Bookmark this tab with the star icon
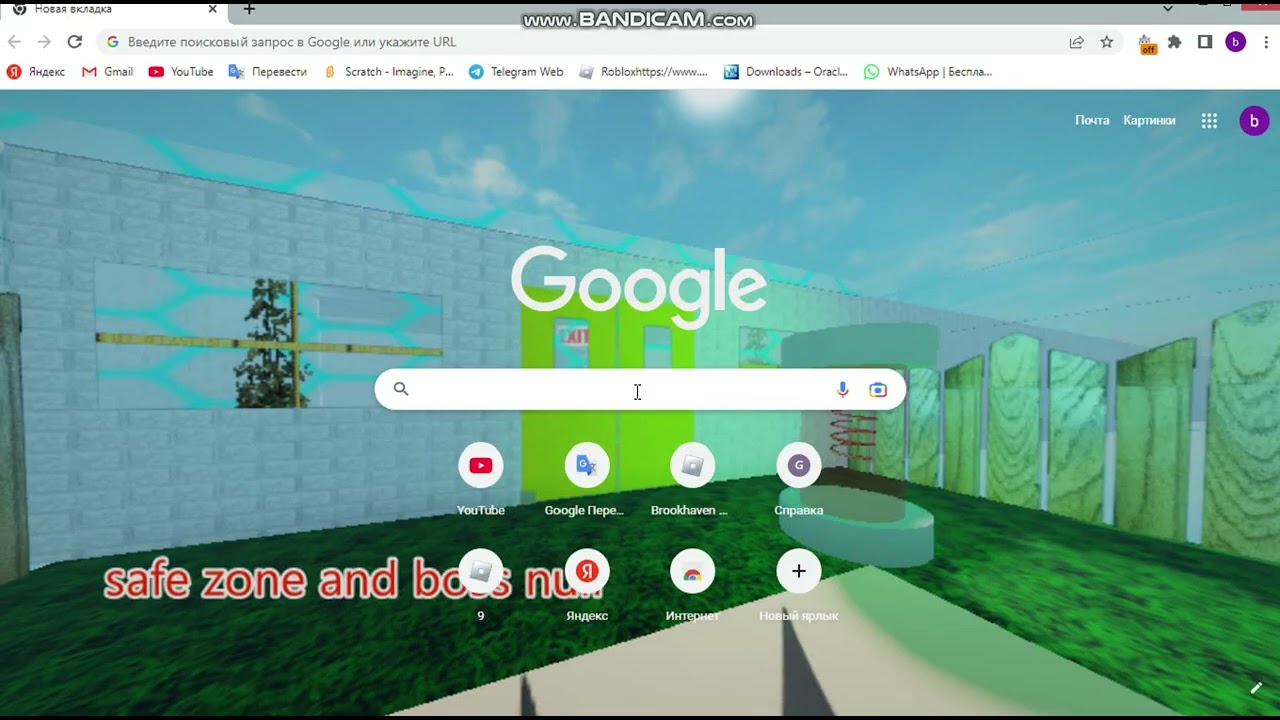1280x720 pixels. (1107, 42)
